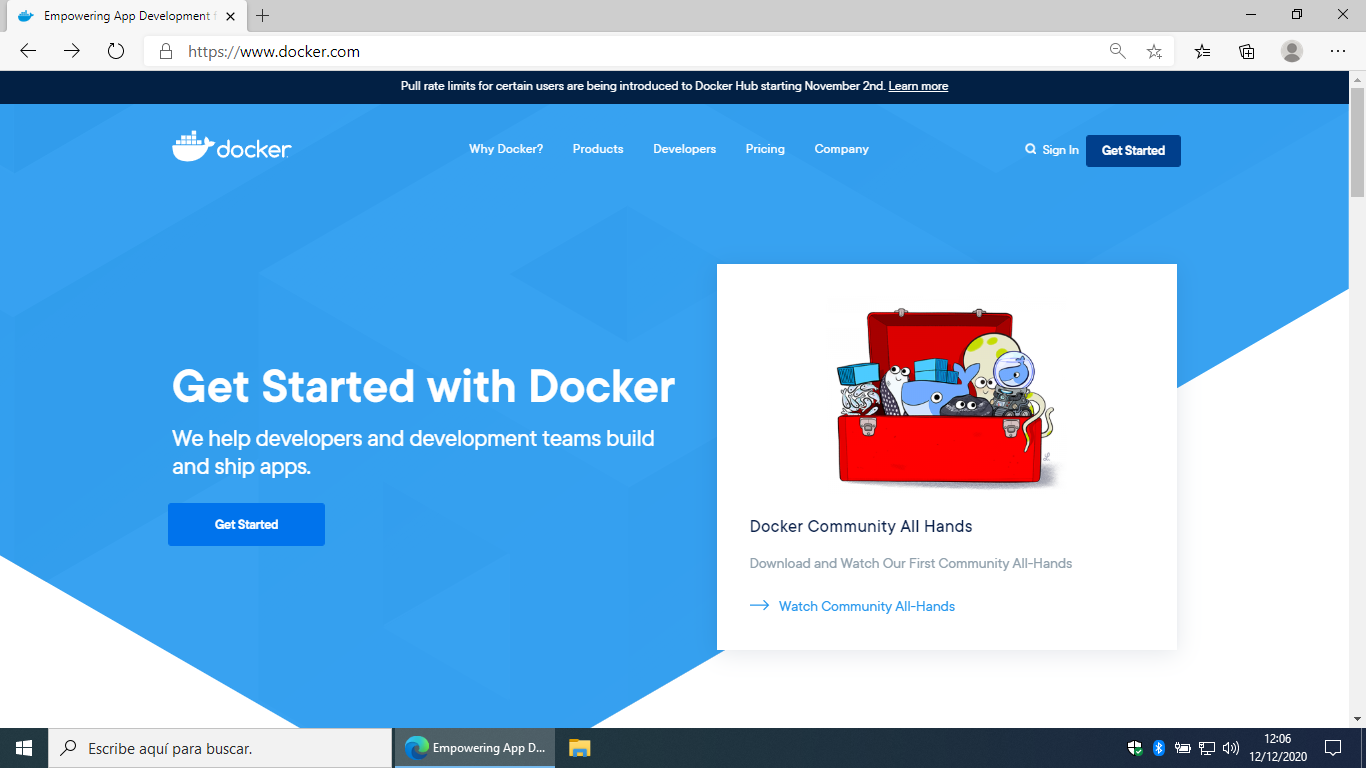
Task: Open the Collections icon
Action: tap(1247, 51)
